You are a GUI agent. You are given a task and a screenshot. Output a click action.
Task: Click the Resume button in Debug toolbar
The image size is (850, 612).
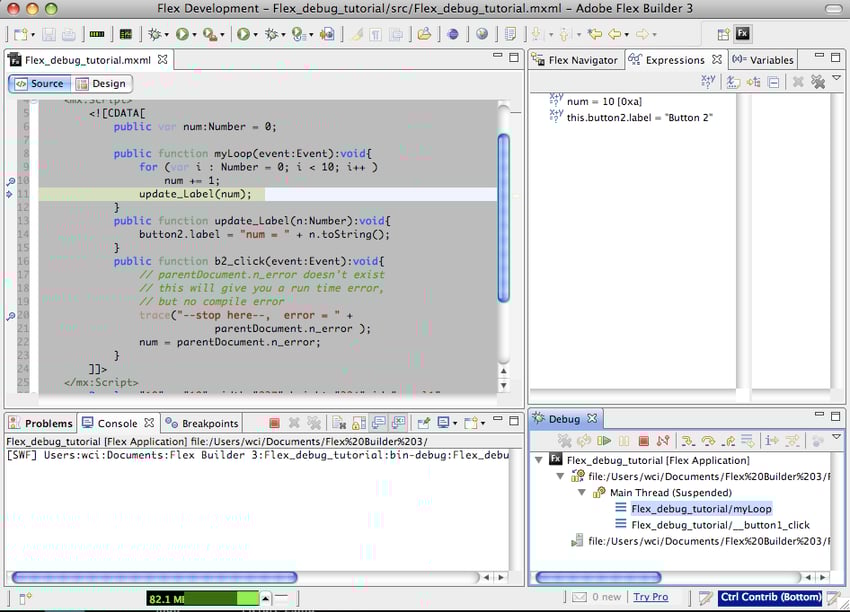[x=604, y=440]
